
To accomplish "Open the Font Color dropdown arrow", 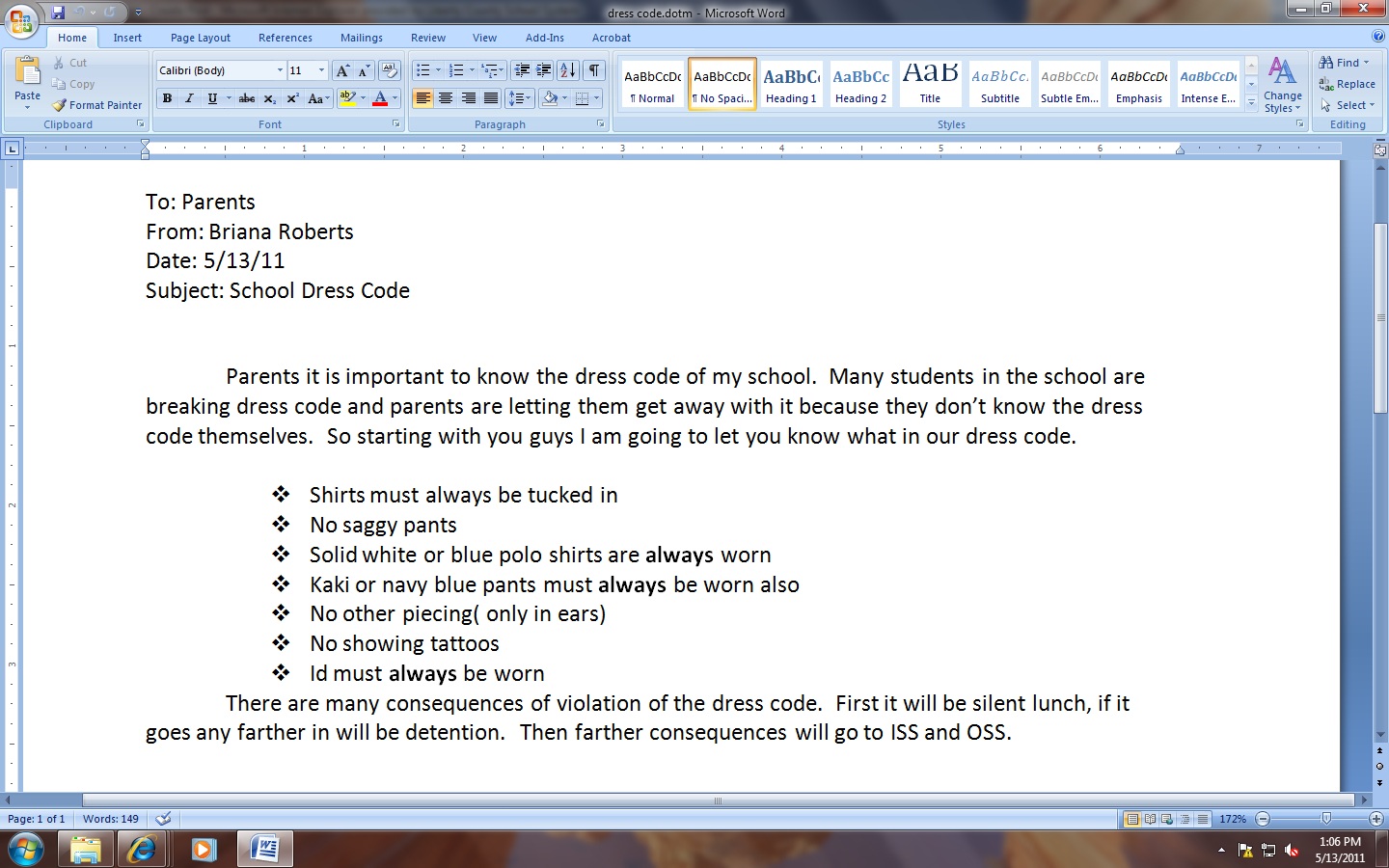I will pyautogui.click(x=395, y=97).
